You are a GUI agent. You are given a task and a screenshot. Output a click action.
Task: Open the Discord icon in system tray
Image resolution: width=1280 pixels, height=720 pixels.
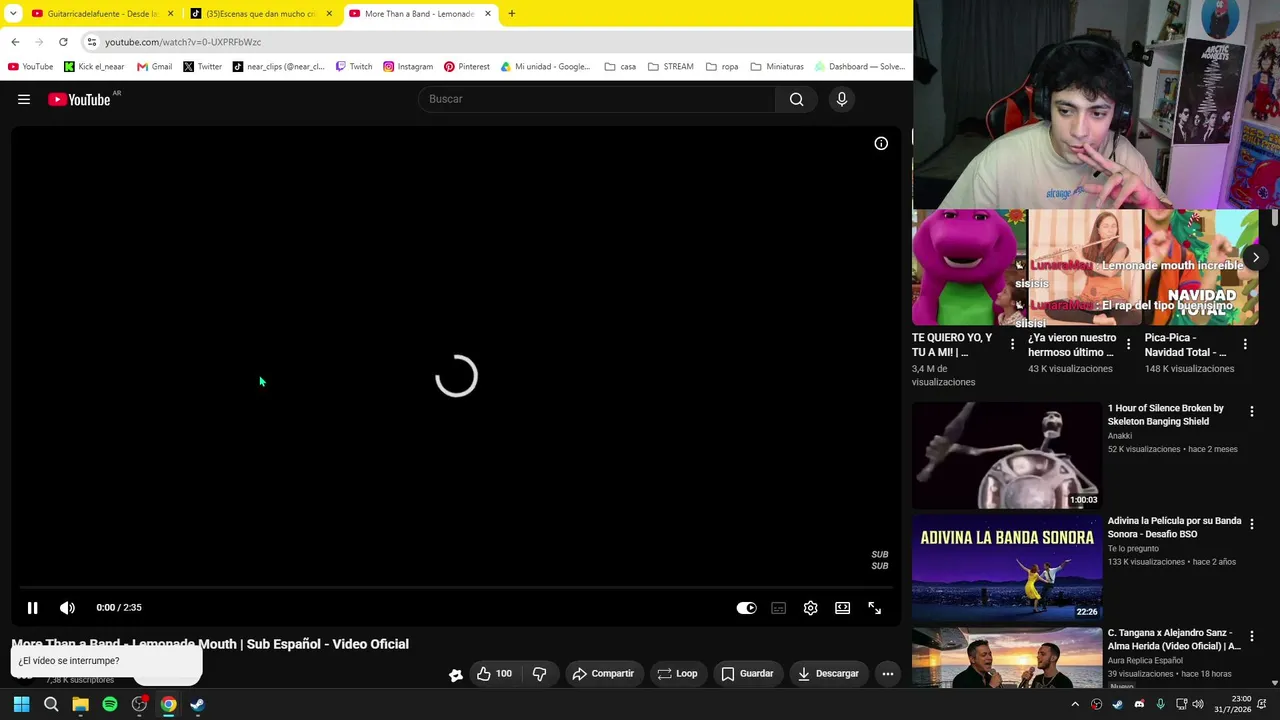tap(1139, 704)
